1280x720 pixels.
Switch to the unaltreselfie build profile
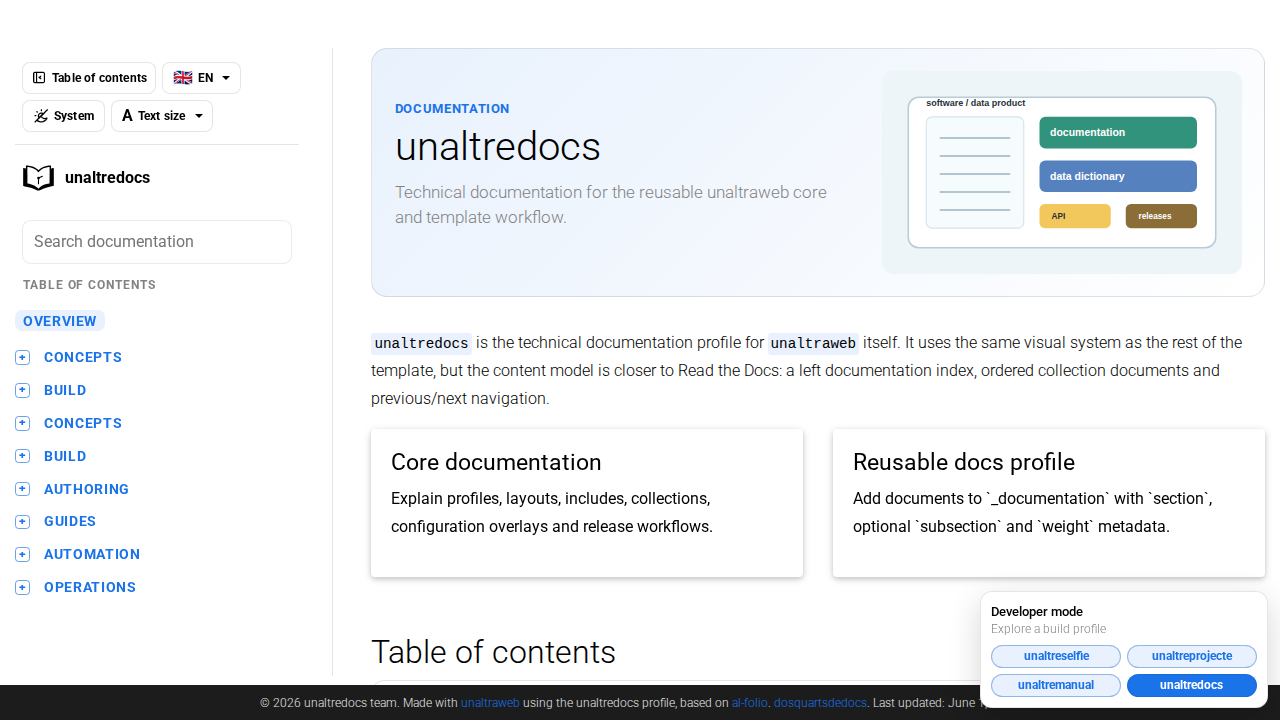click(1056, 656)
